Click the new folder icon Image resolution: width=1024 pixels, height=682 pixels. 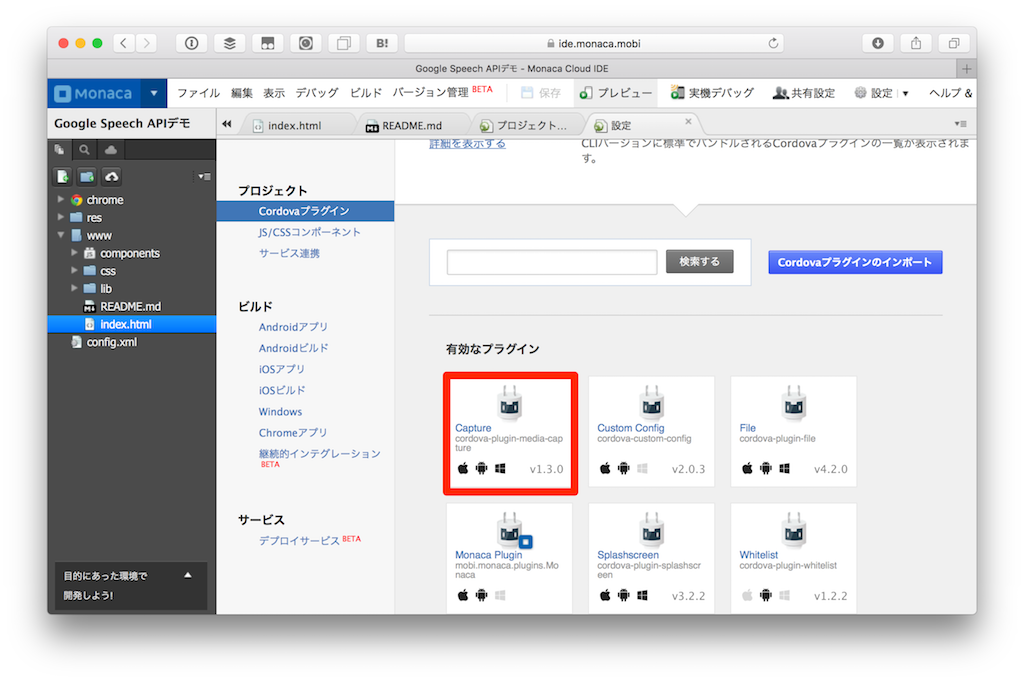click(x=87, y=176)
